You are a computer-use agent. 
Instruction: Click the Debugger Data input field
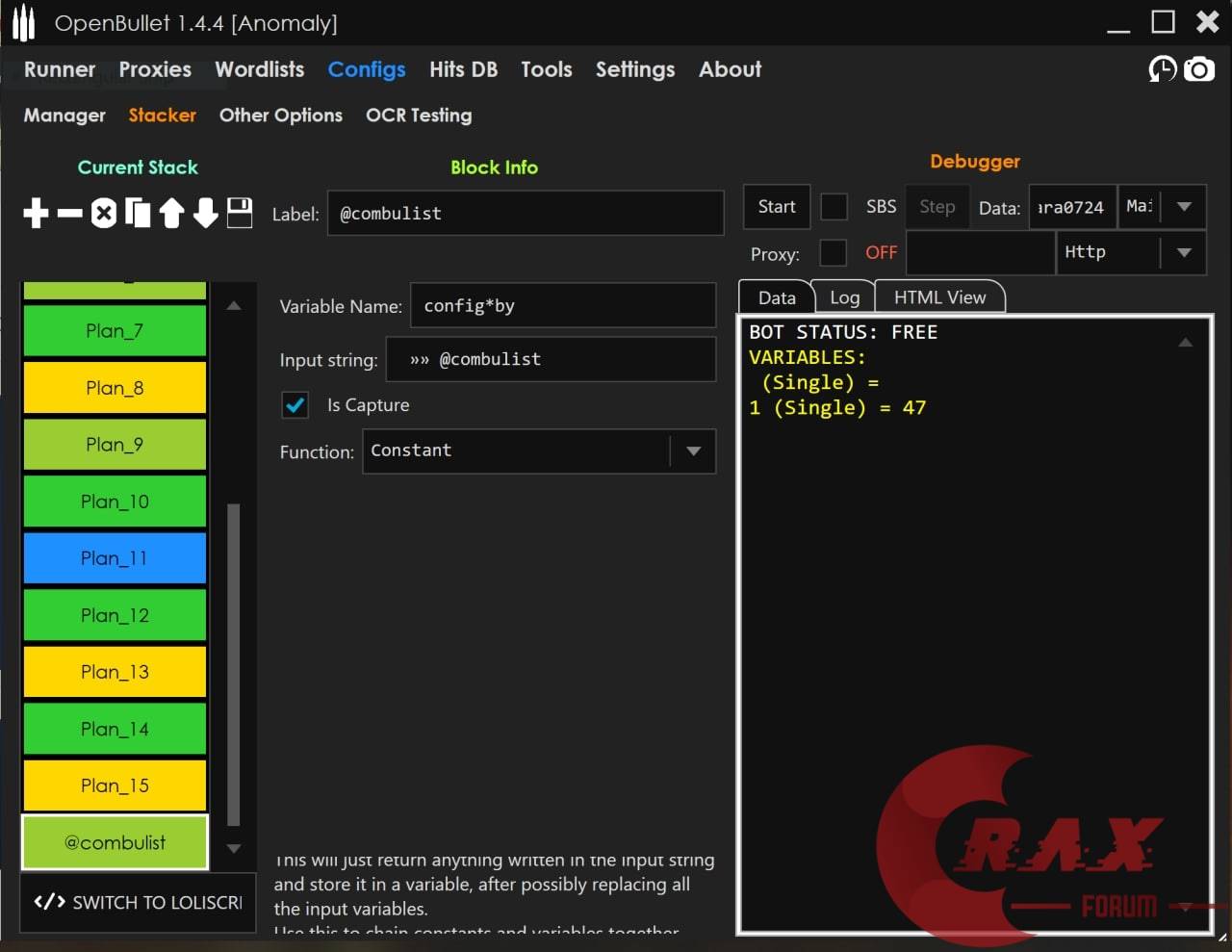pyautogui.click(x=1072, y=207)
